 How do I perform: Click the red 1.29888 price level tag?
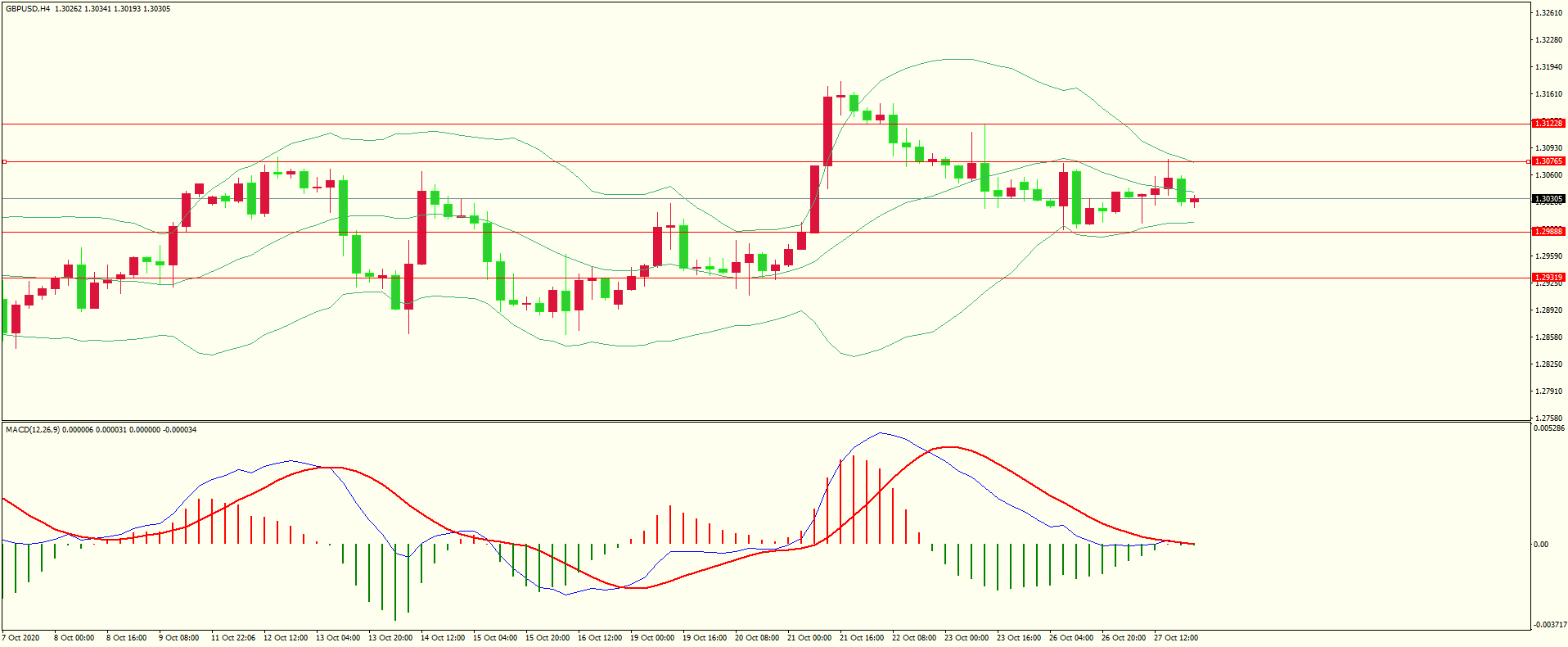(1548, 232)
